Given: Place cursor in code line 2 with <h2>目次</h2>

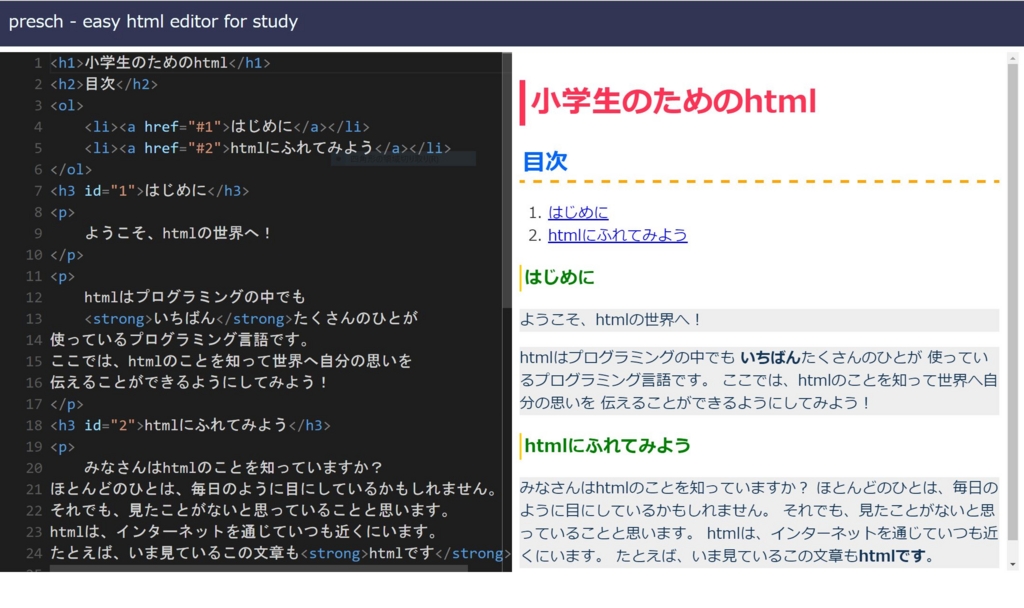Looking at the screenshot, I should 104,84.
